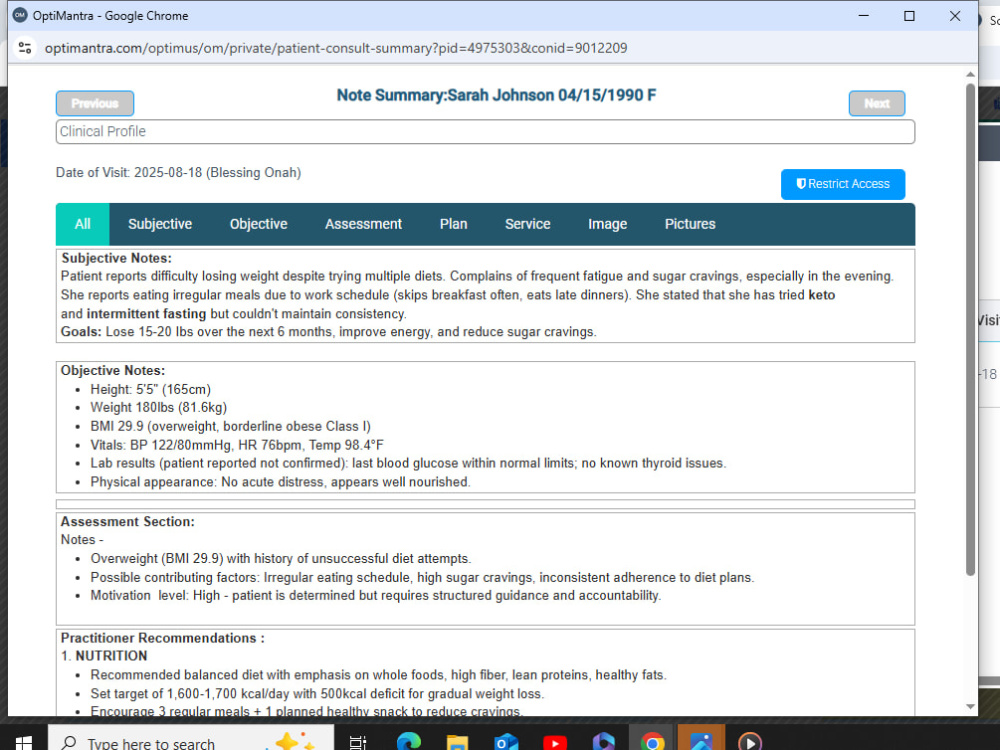Switch to the Service tab

click(527, 224)
